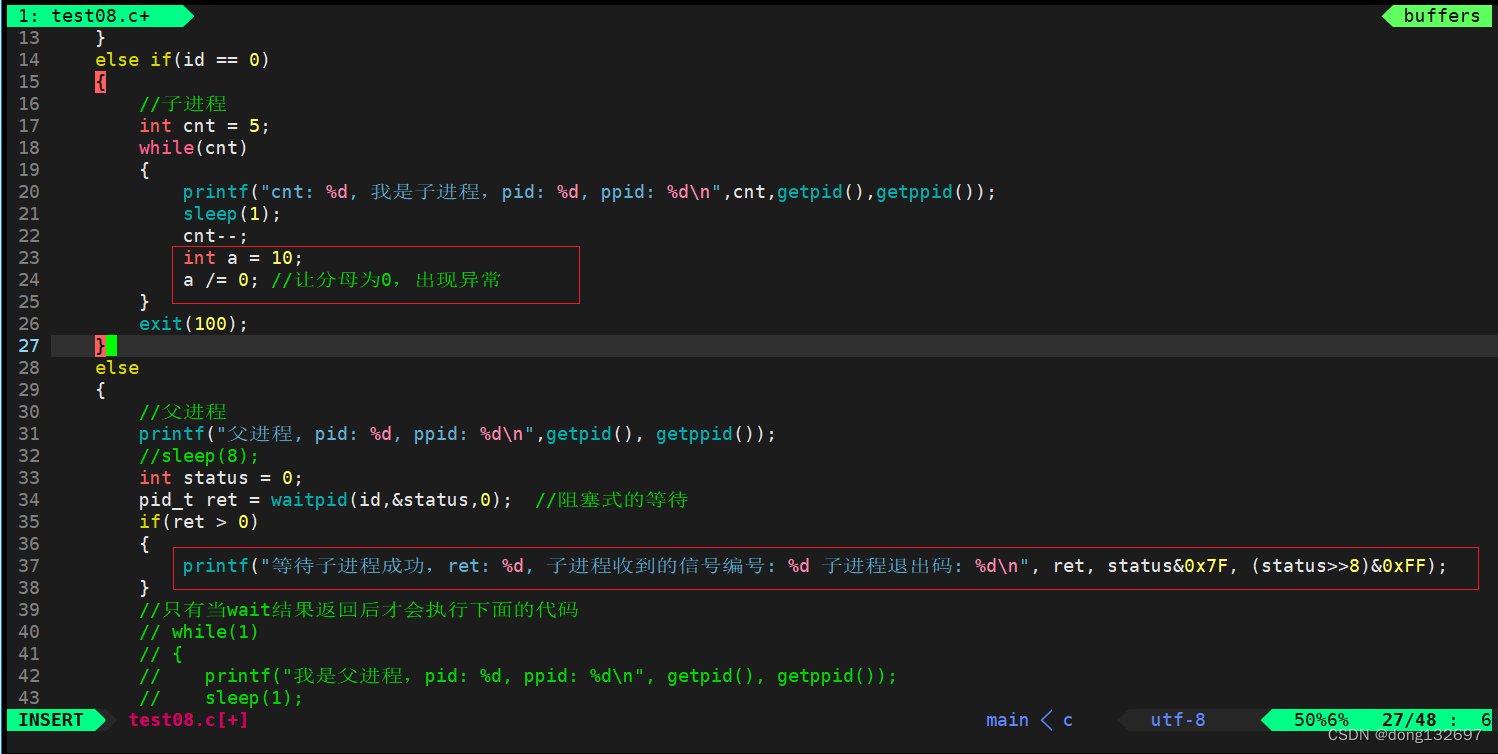The width and height of the screenshot is (1498, 754).
Task: Click the test08.c[+] filename in status line
Action: (189, 719)
